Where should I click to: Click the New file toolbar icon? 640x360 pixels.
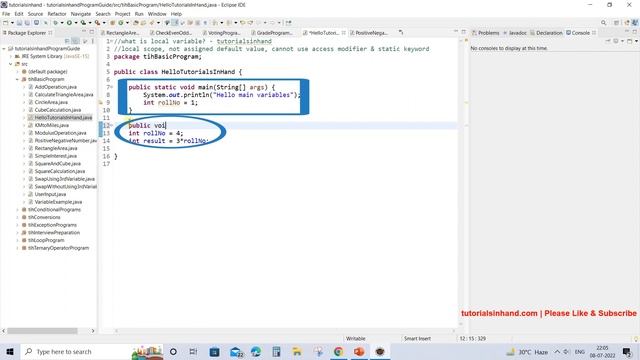[x=5, y=22]
